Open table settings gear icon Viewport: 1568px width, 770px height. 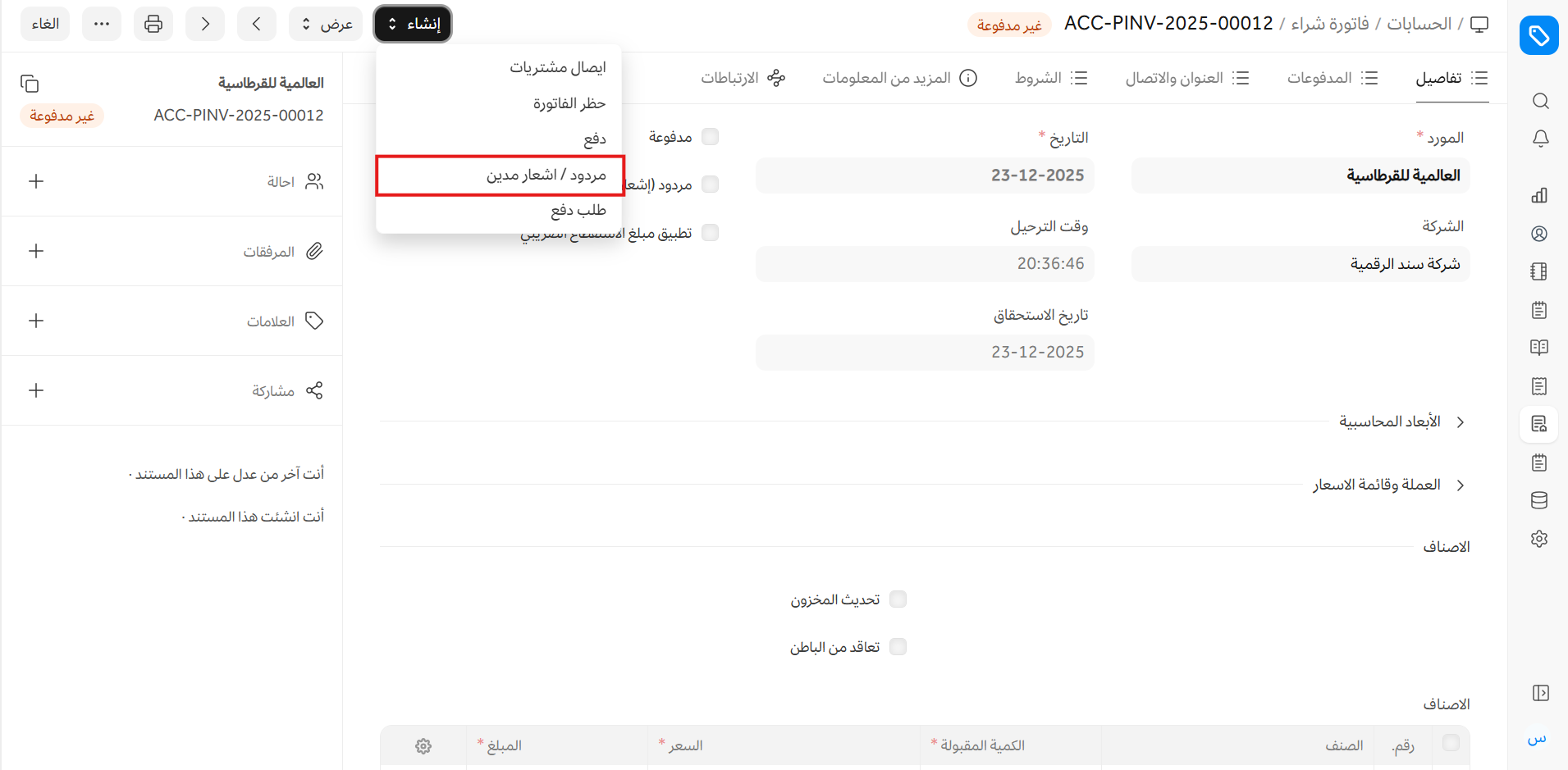pyautogui.click(x=423, y=746)
